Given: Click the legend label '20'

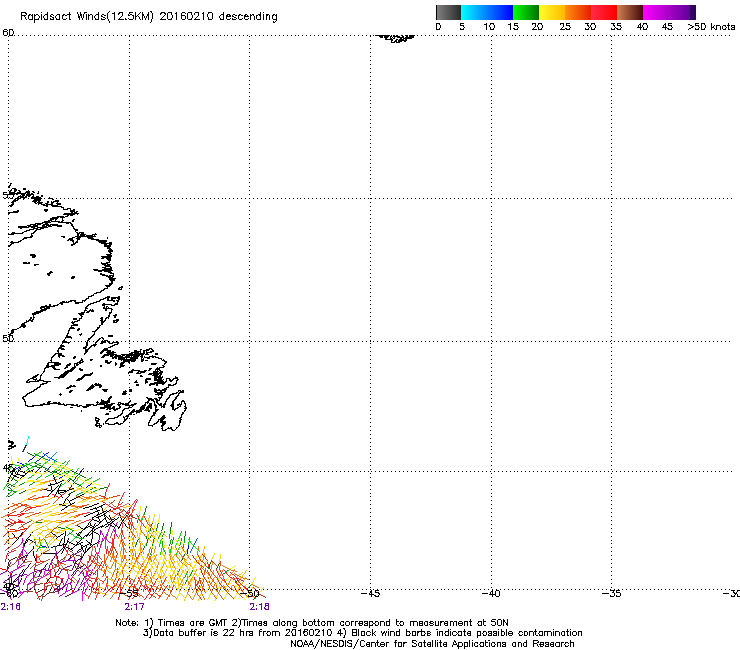Looking at the screenshot, I should (537, 27).
